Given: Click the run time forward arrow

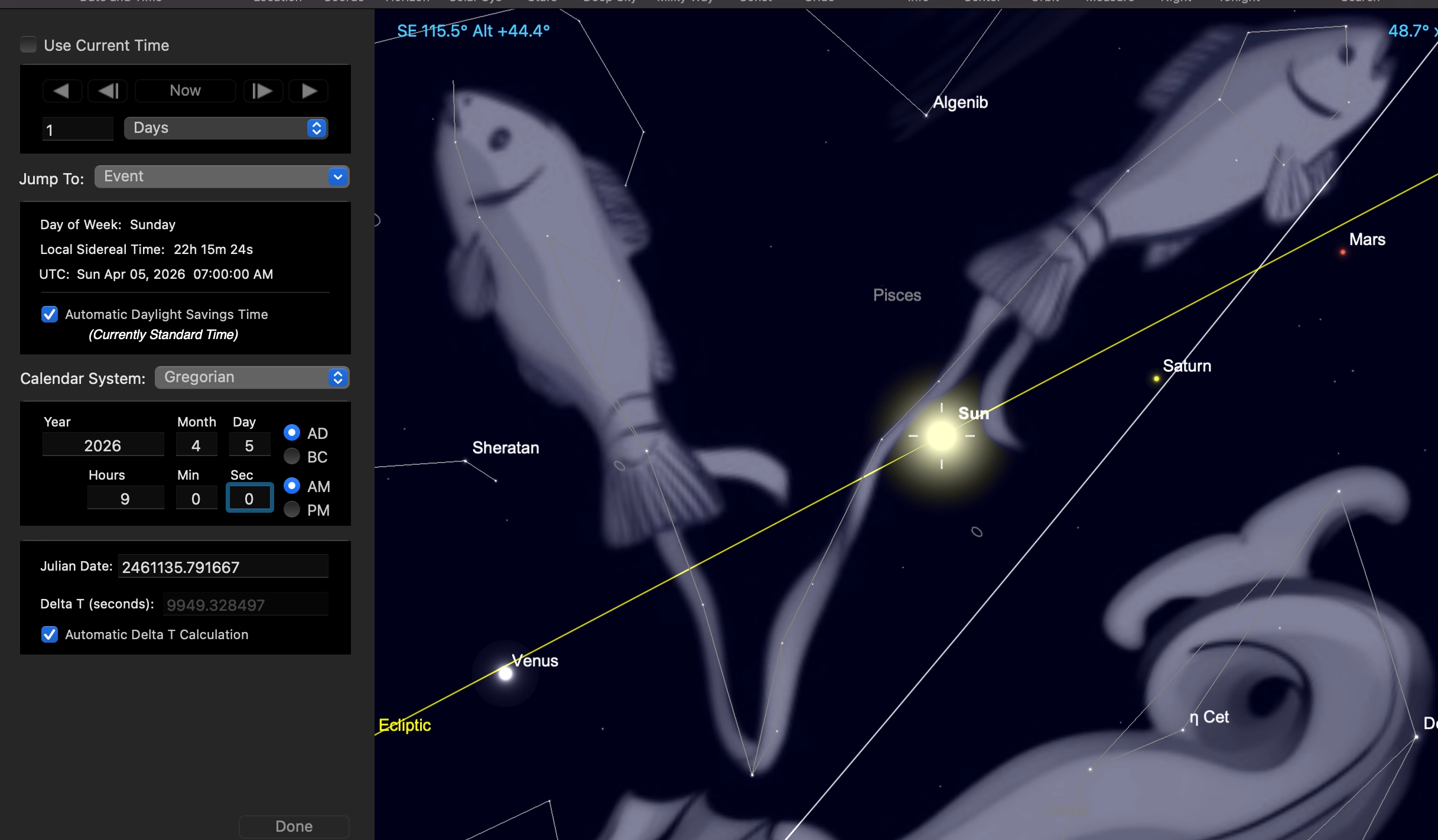Looking at the screenshot, I should click(x=308, y=91).
